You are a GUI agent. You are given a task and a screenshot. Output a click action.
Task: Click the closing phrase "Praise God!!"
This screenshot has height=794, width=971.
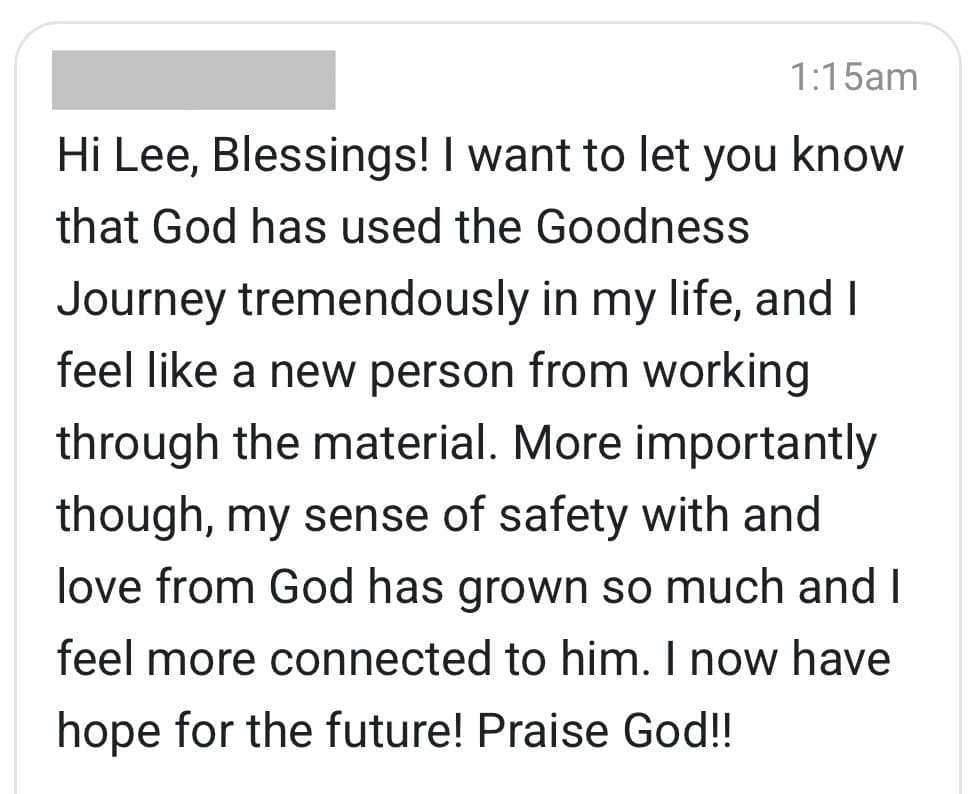605,732
